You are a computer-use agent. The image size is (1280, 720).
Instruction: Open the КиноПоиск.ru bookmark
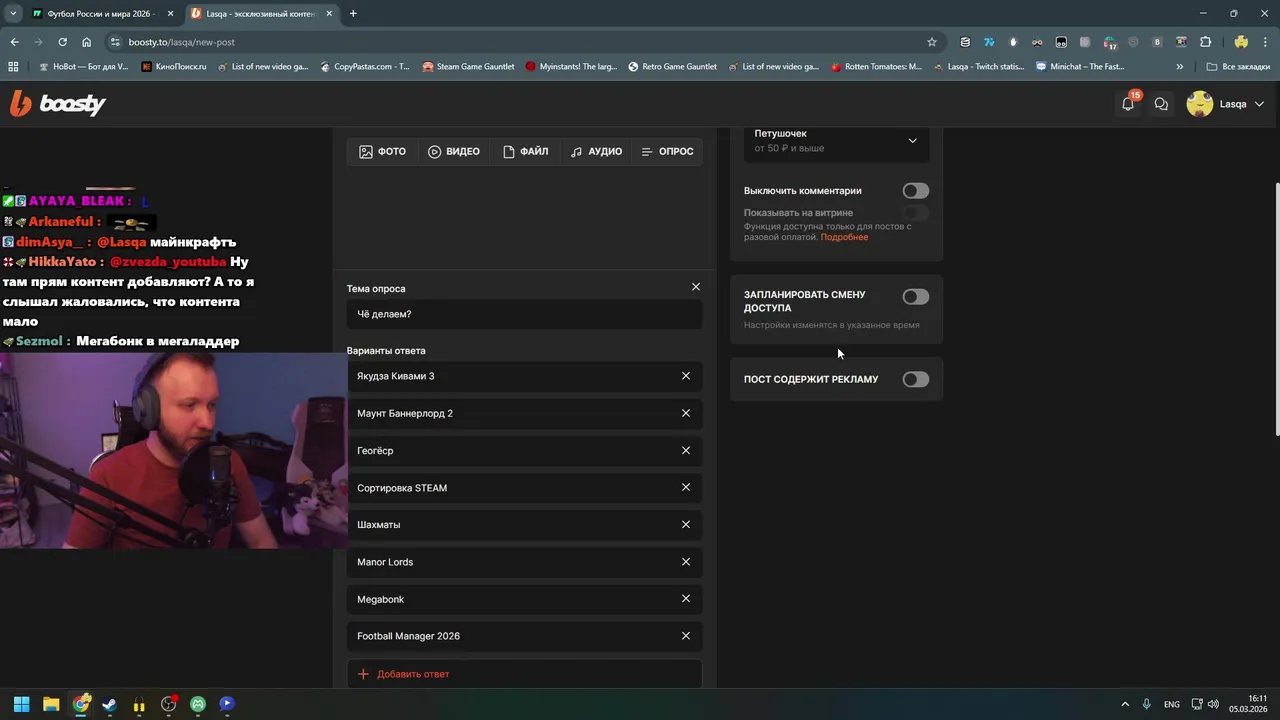pos(174,67)
